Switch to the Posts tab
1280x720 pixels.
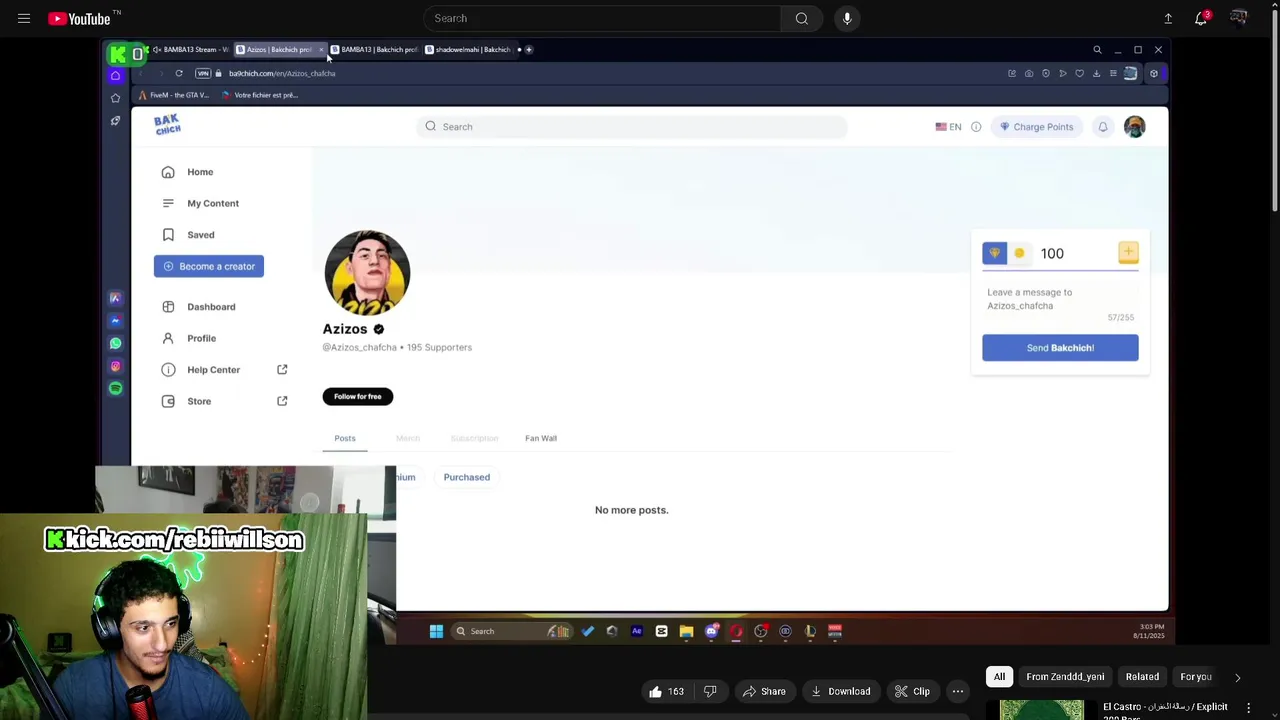pyautogui.click(x=345, y=438)
